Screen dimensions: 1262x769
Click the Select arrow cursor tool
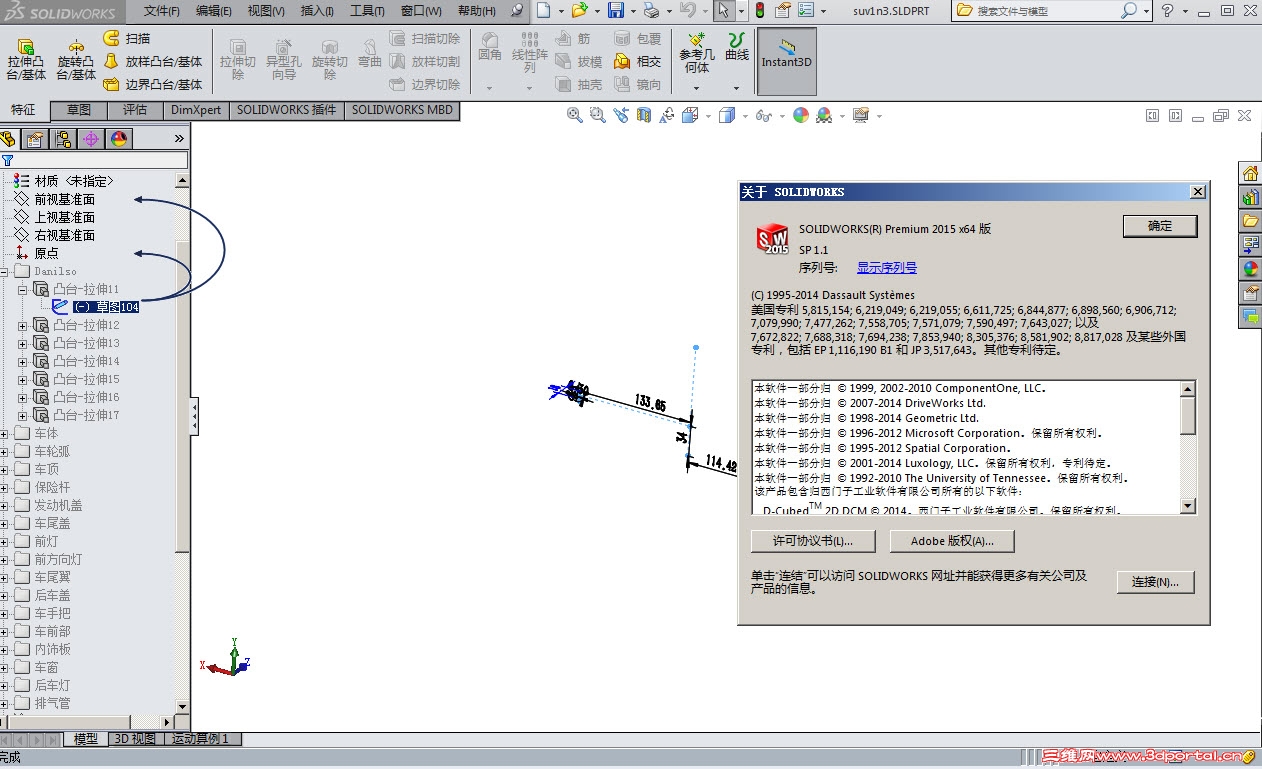pyautogui.click(x=723, y=11)
